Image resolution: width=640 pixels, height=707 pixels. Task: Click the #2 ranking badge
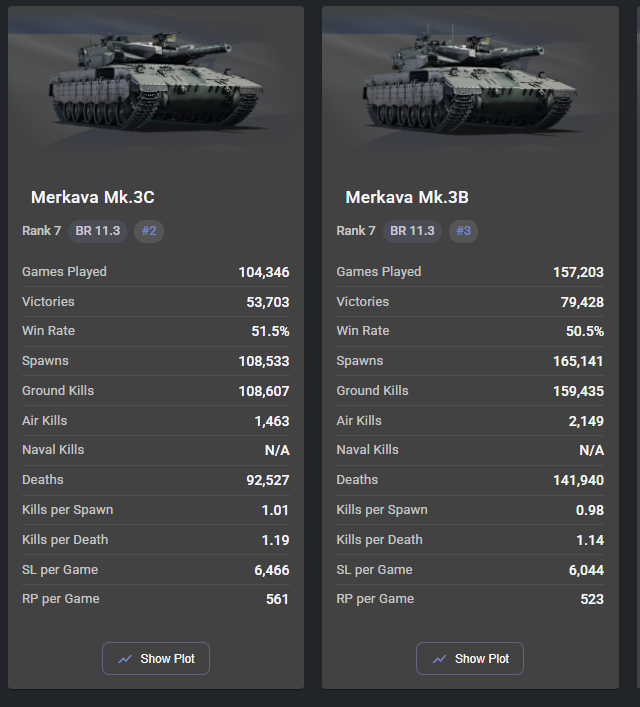149,231
